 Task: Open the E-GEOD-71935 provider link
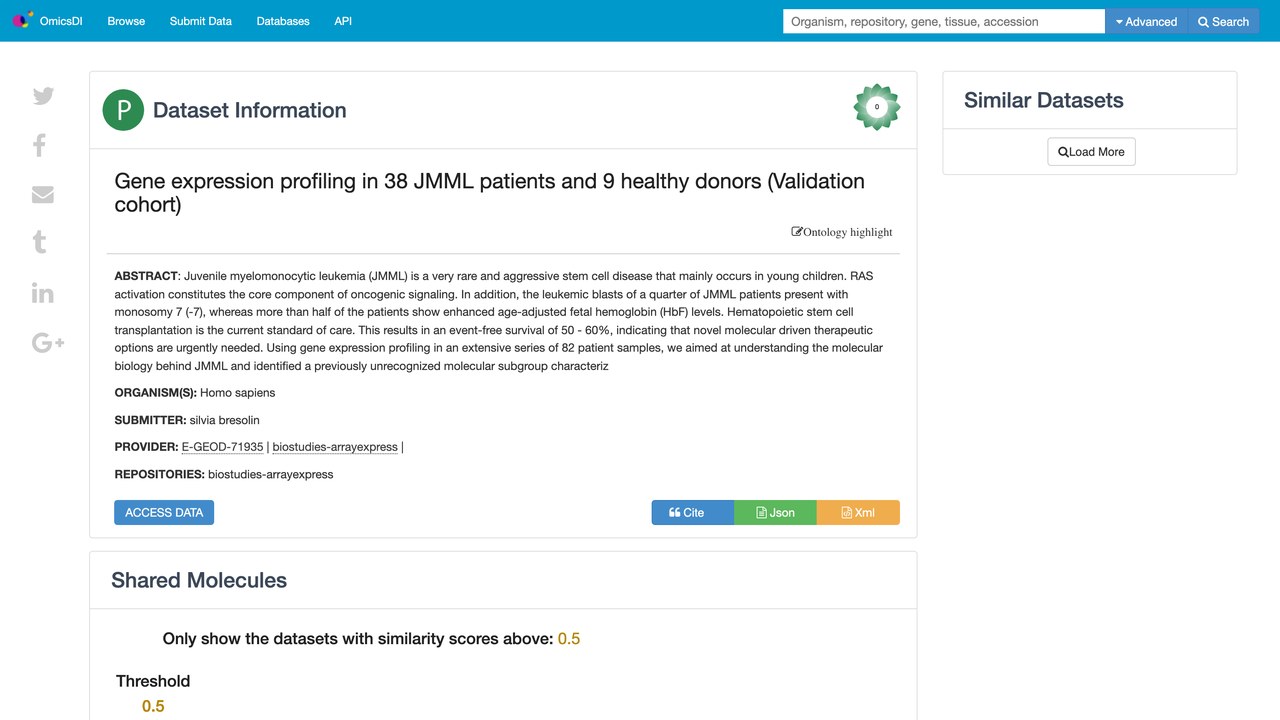(222, 447)
